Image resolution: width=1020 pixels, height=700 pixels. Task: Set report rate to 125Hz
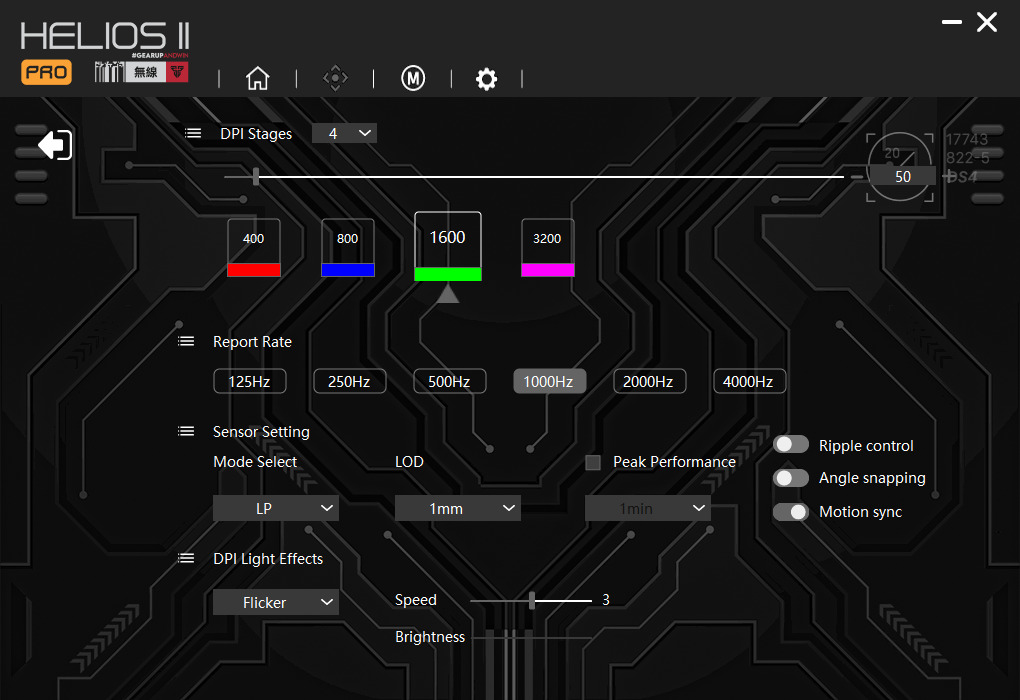coord(250,381)
